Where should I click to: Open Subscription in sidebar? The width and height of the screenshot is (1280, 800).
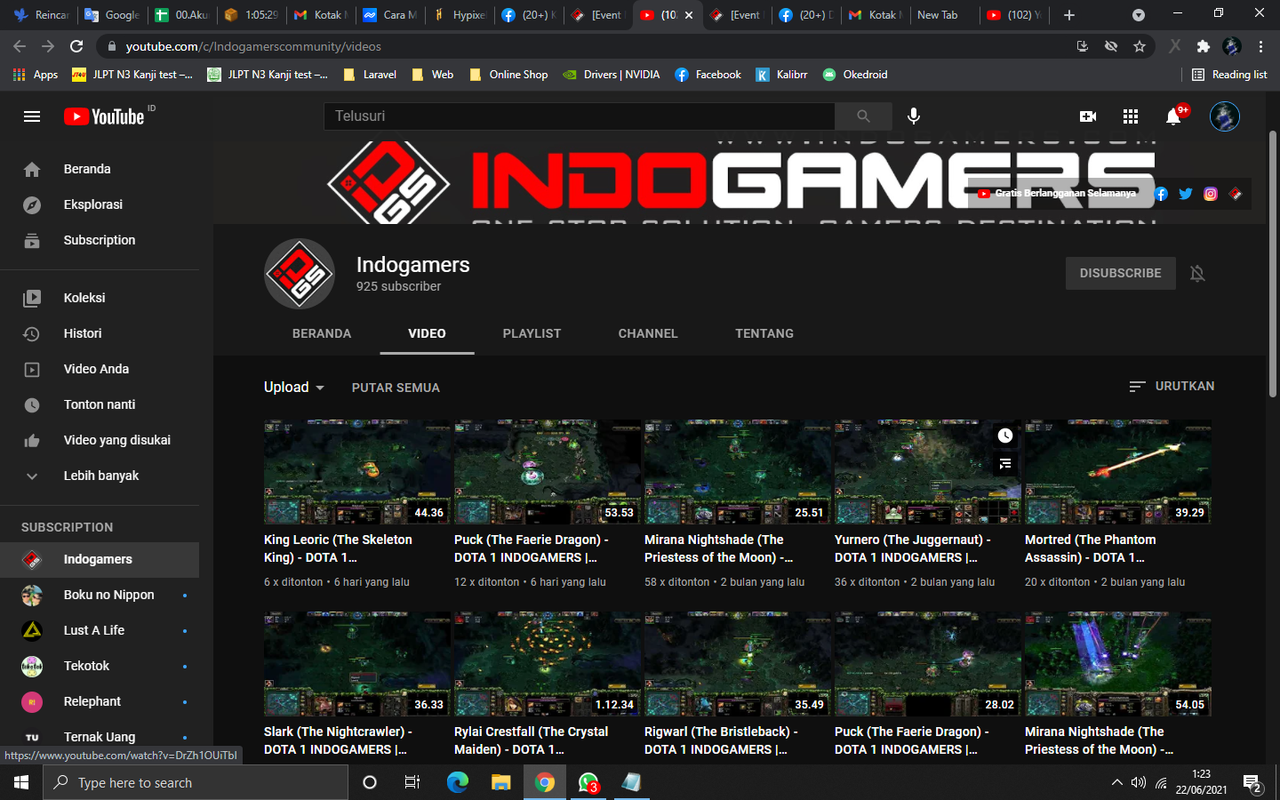(x=100, y=240)
